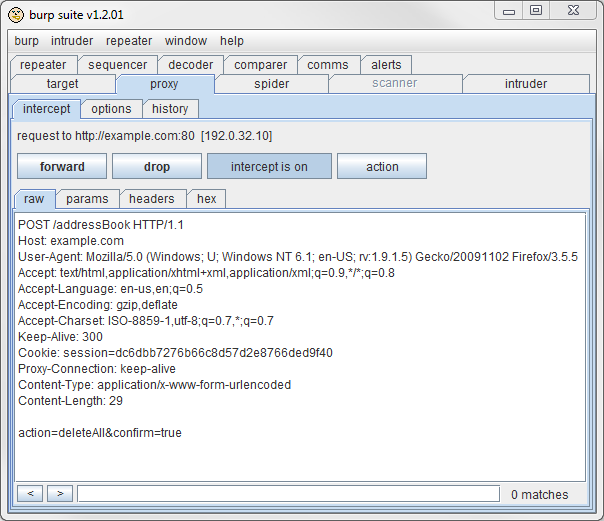Open the intruder menu in menu bar
This screenshot has width=604, height=521.
(72, 41)
